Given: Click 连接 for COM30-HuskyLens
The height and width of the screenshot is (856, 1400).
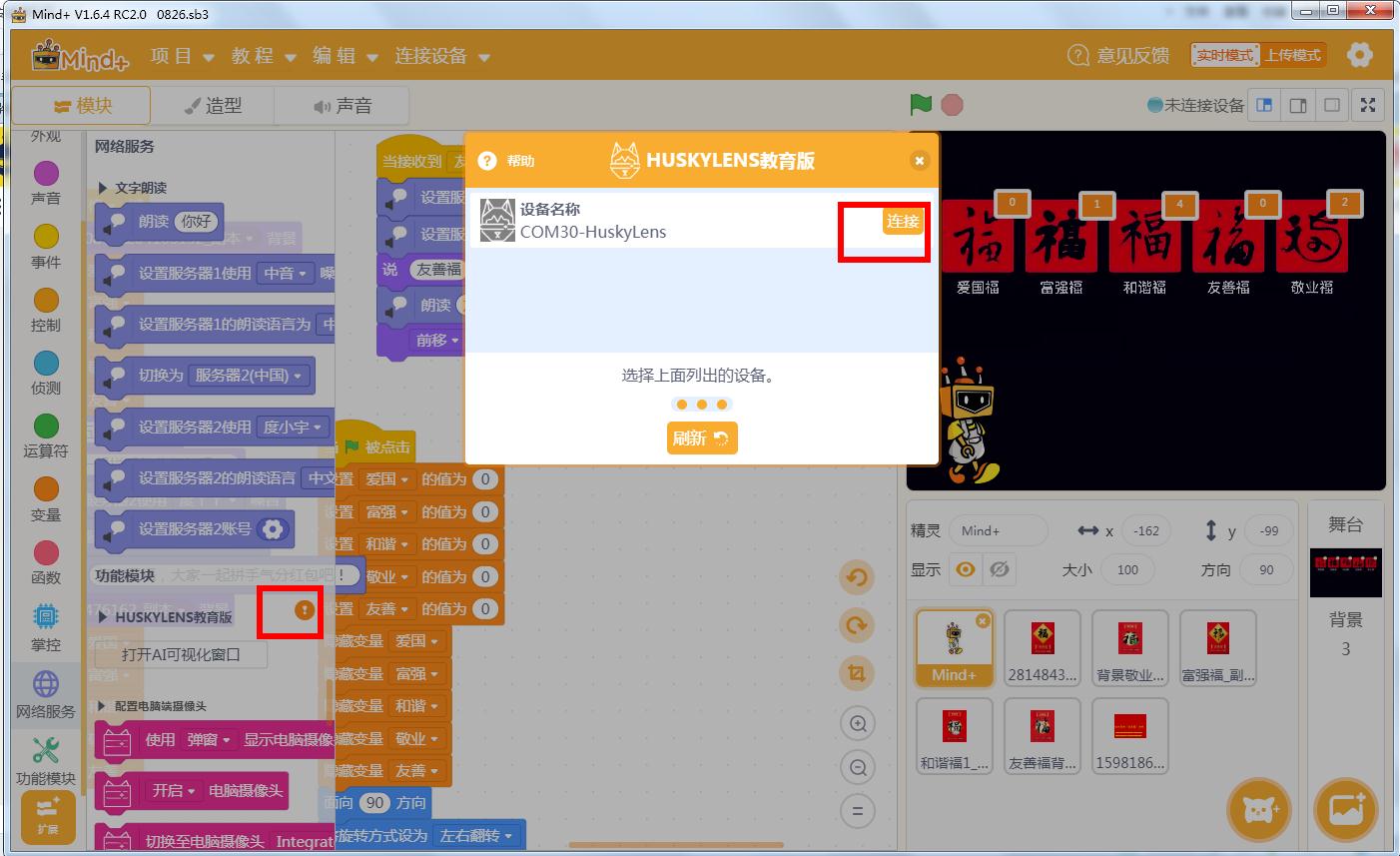Looking at the screenshot, I should tap(902, 221).
